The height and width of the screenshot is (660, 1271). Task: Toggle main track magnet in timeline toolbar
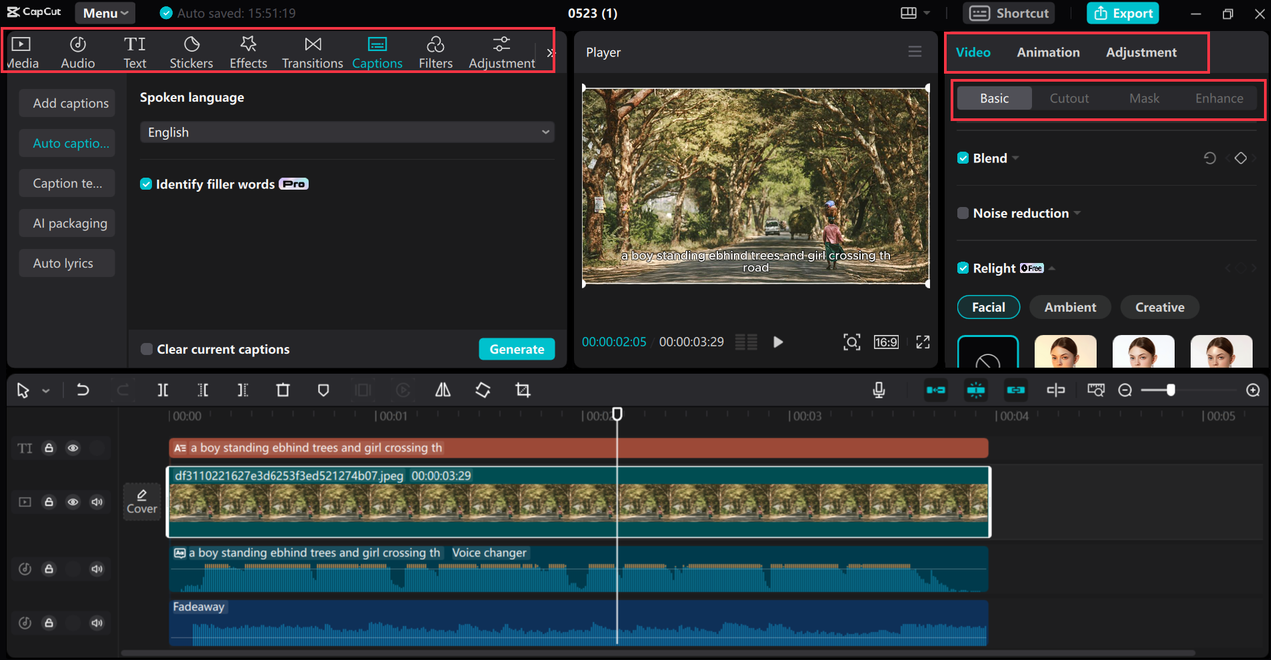tap(936, 390)
